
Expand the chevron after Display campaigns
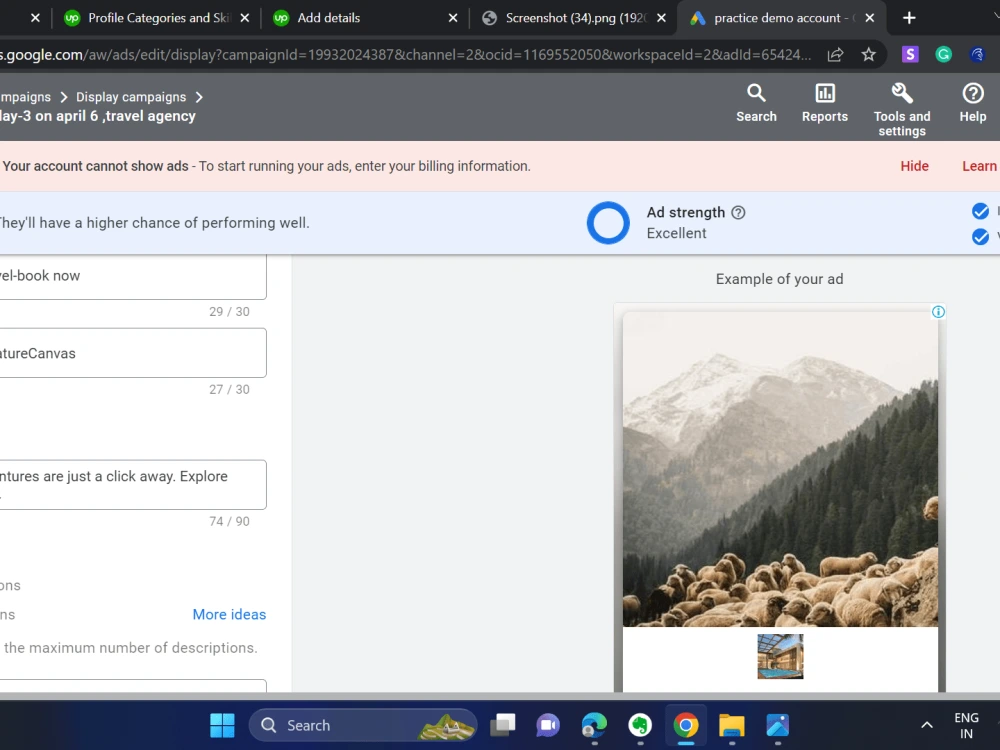pos(199,97)
